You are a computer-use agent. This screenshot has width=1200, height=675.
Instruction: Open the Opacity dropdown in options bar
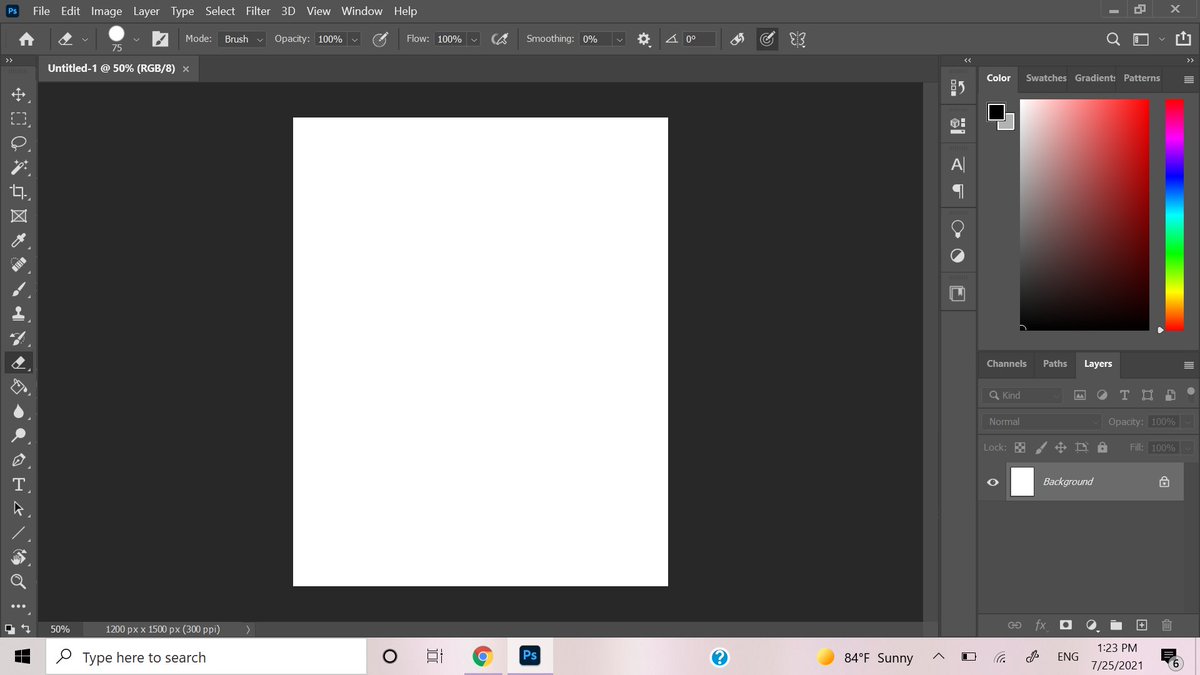(x=354, y=39)
